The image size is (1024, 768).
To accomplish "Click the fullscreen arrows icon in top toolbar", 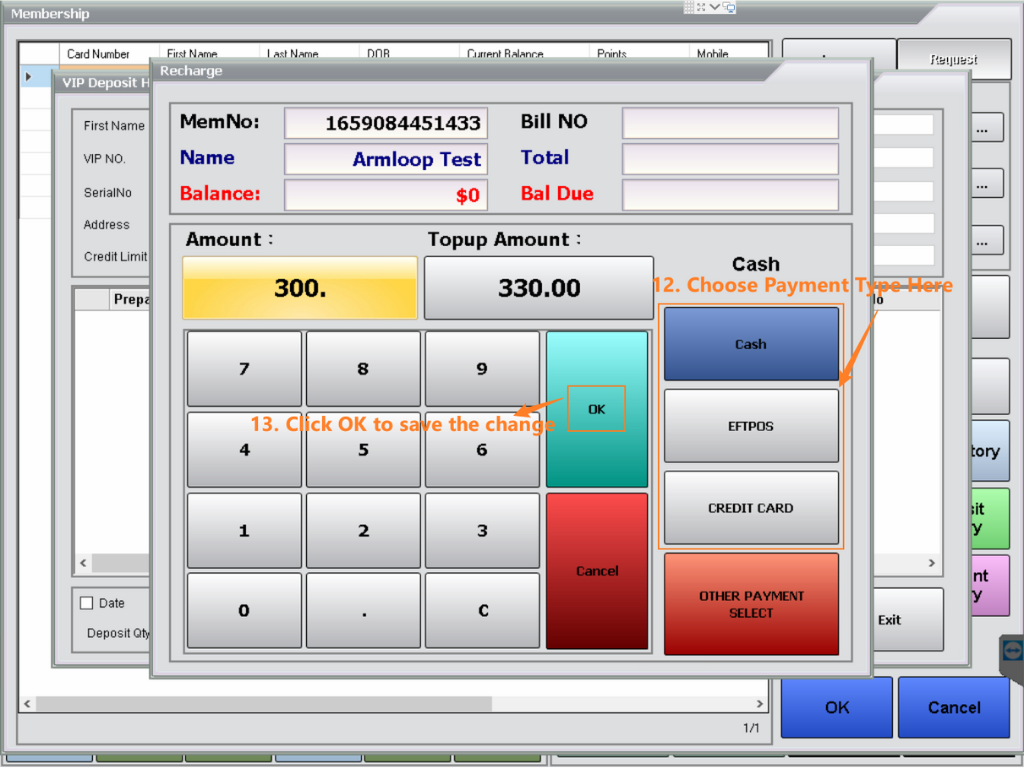I will (x=701, y=7).
